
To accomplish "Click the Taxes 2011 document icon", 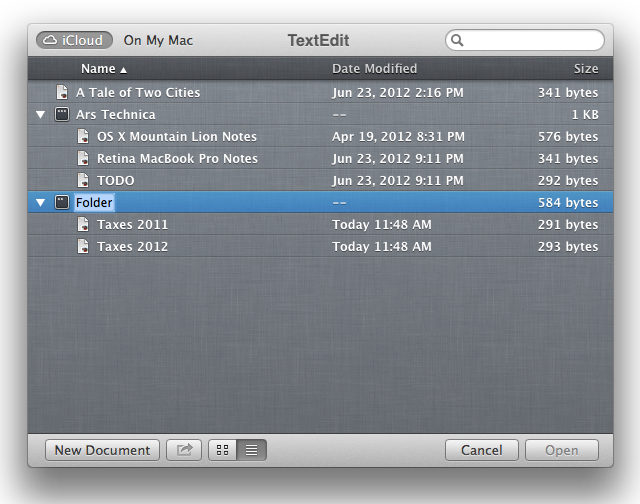I will pos(83,224).
